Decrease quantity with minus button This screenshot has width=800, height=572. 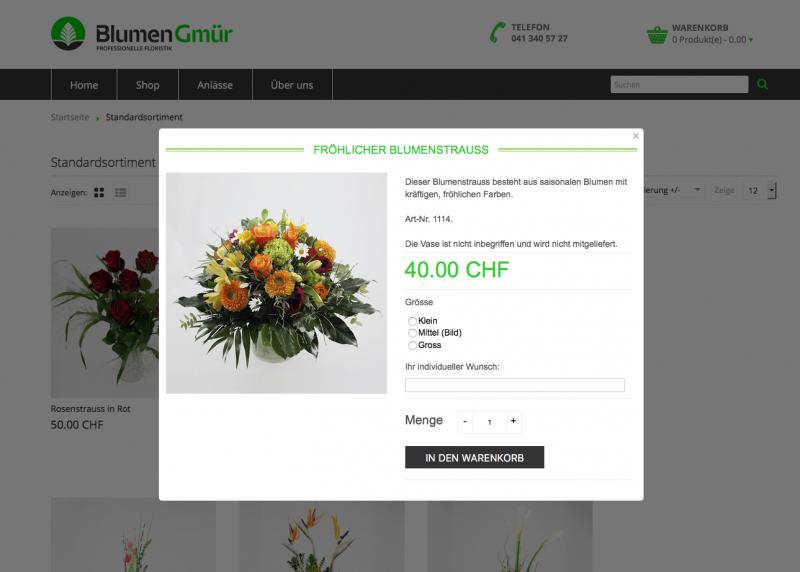tap(465, 422)
